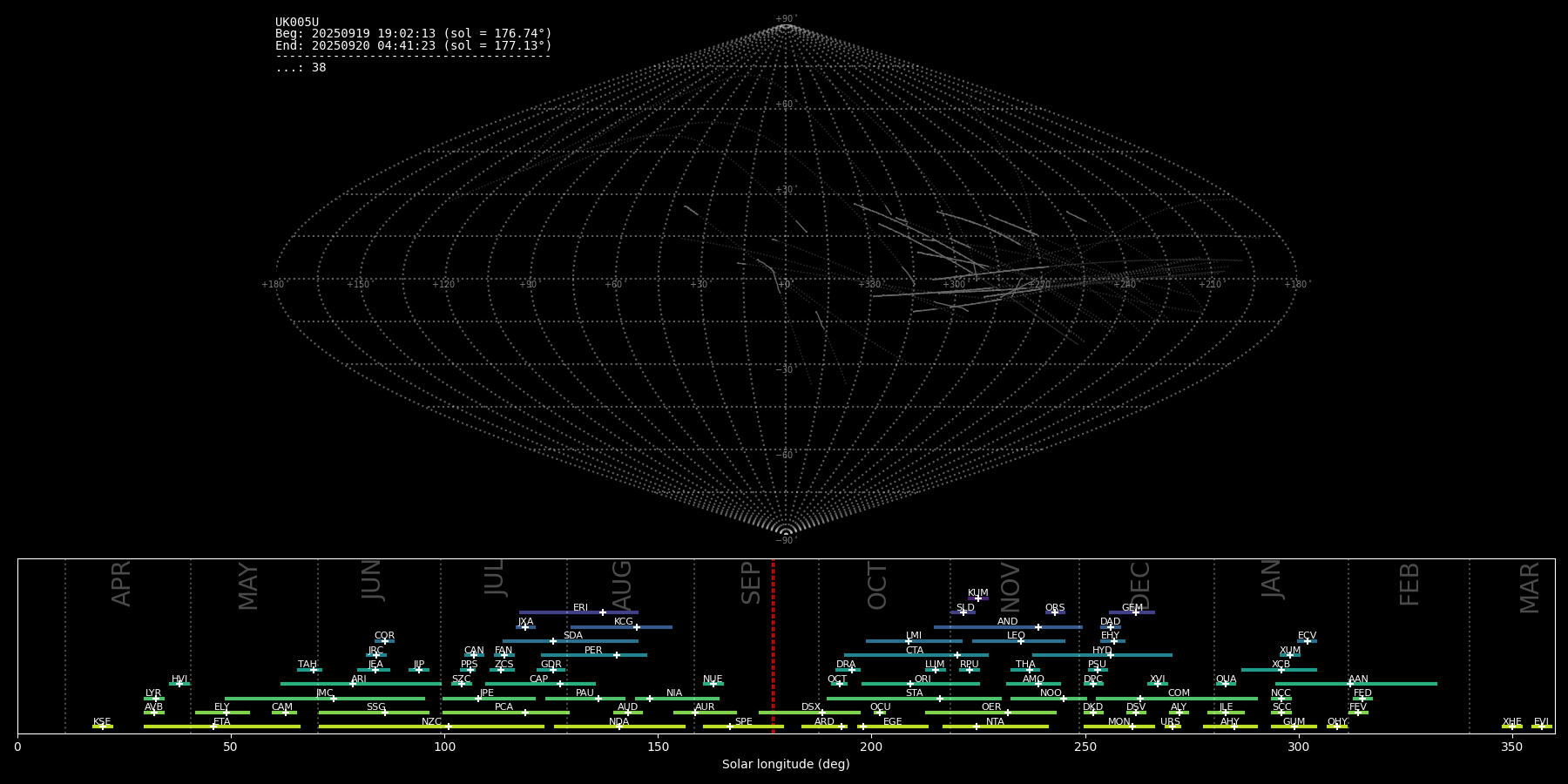The height and width of the screenshot is (784, 1568).
Task: Click the OCU shower label
Action: click(x=880, y=707)
